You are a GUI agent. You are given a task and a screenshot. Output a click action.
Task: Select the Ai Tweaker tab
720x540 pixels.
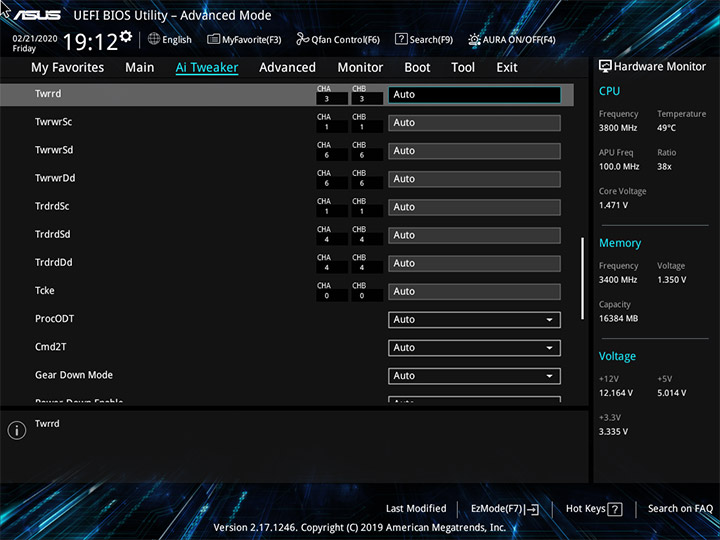coord(207,68)
